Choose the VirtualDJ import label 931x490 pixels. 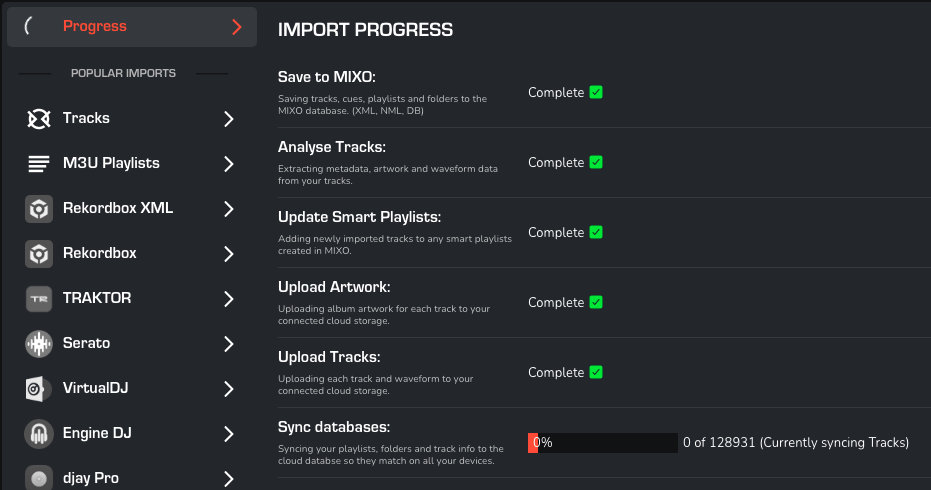tap(96, 389)
